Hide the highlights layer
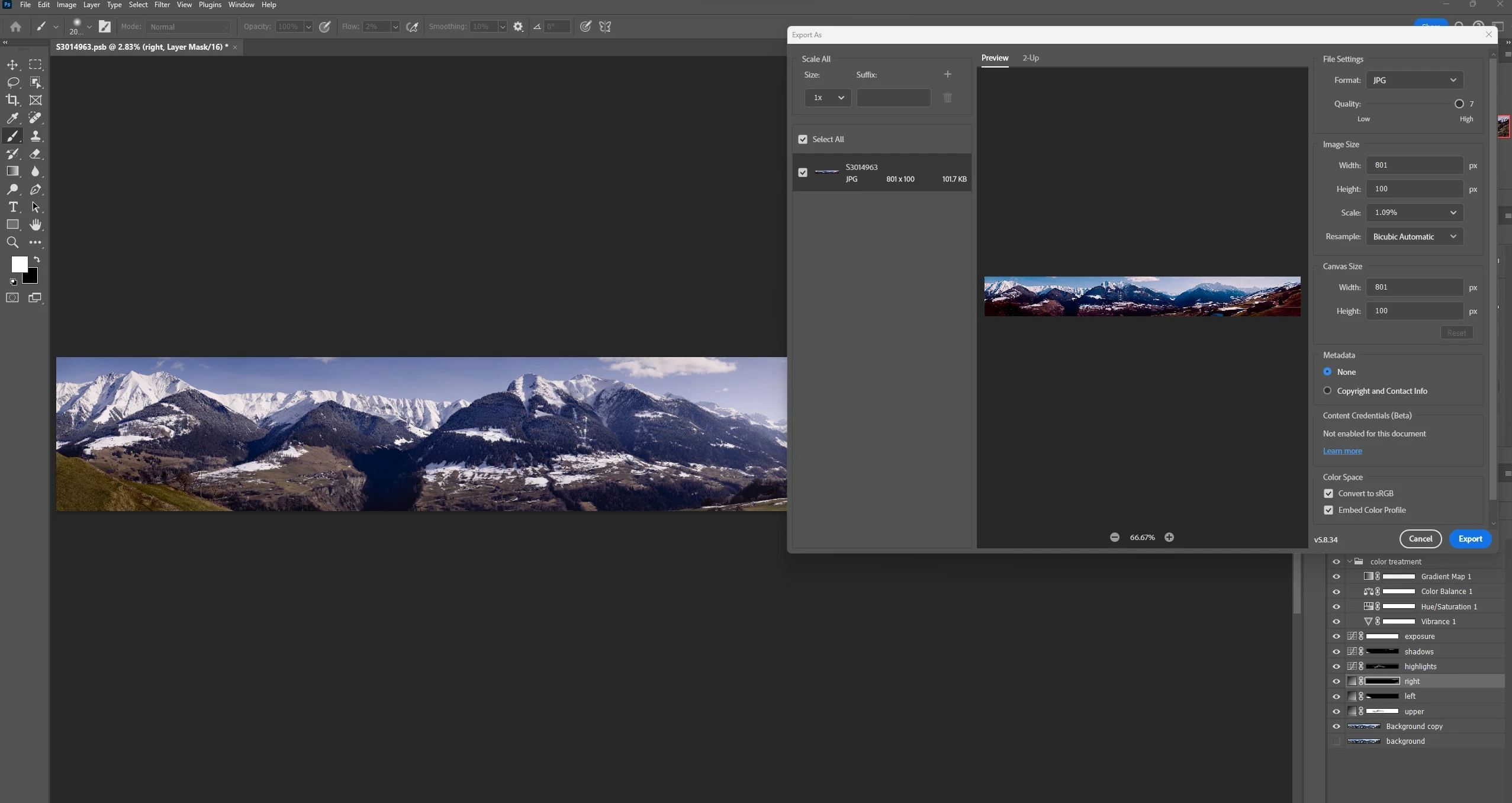 coord(1336,666)
